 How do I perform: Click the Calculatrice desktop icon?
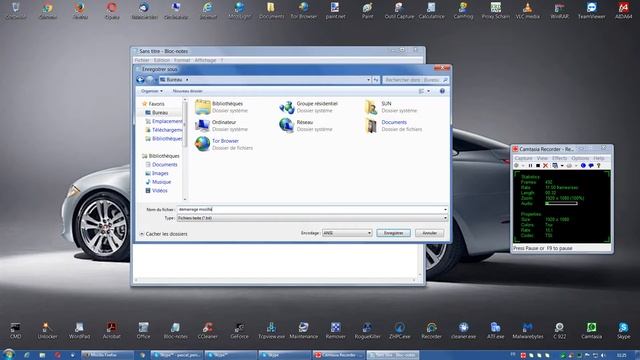(x=431, y=11)
